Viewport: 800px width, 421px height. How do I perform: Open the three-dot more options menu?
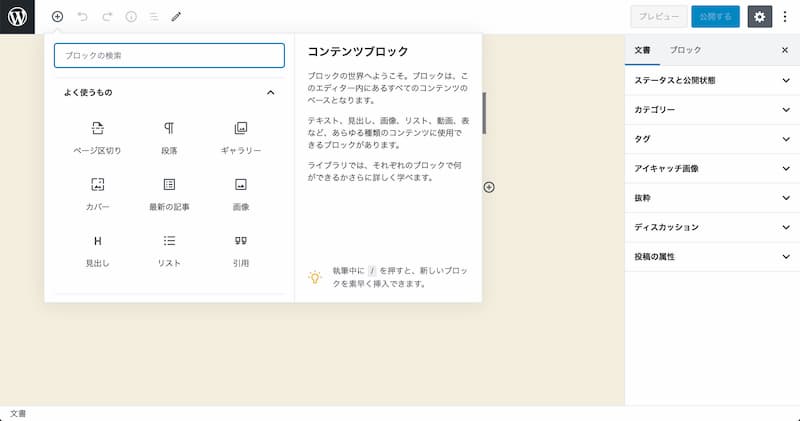tap(785, 17)
